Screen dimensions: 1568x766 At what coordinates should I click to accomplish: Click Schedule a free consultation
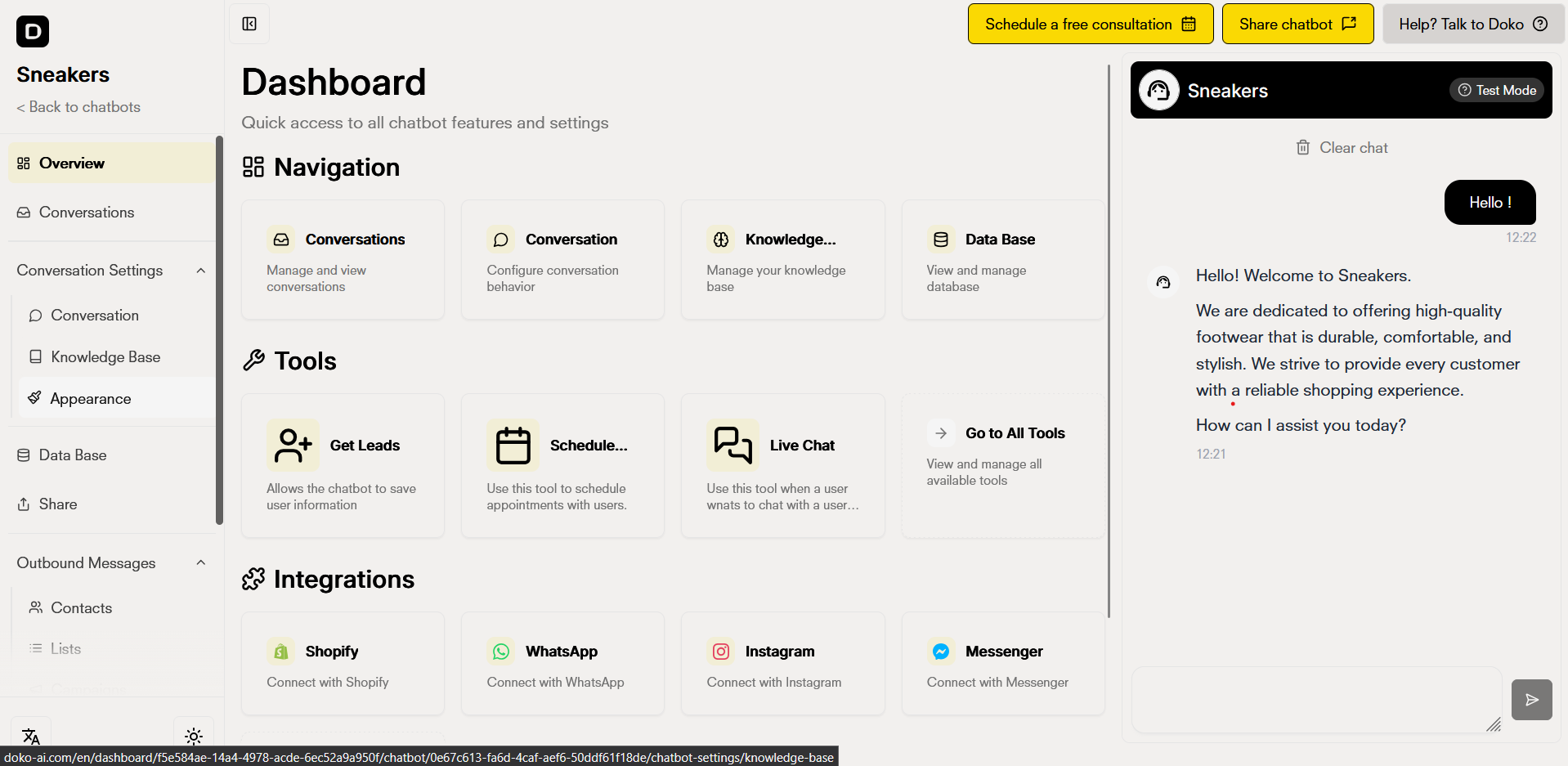click(1090, 24)
